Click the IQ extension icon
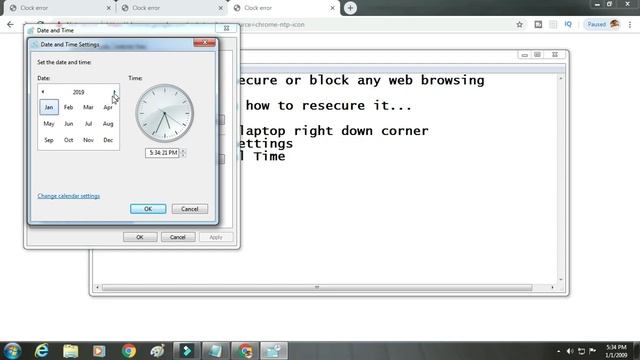This screenshot has width=640, height=360. [568, 24]
